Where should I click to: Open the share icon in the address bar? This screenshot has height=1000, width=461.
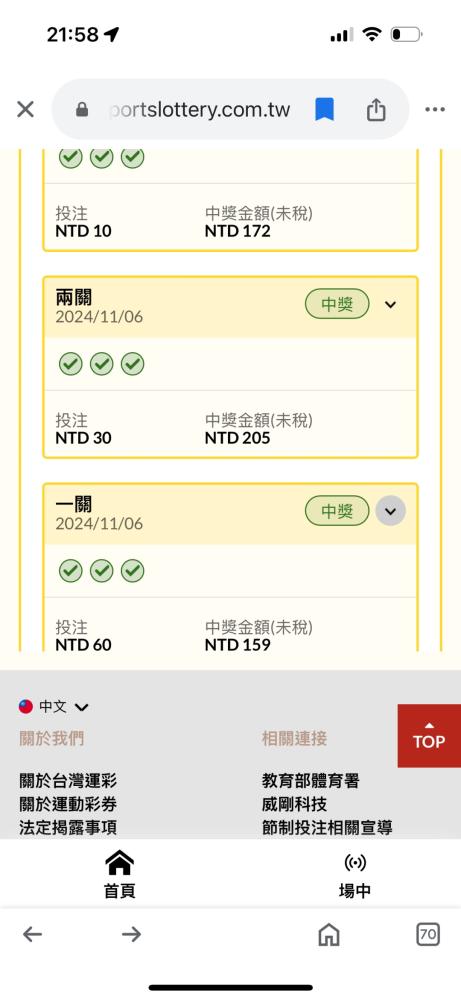tap(376, 110)
